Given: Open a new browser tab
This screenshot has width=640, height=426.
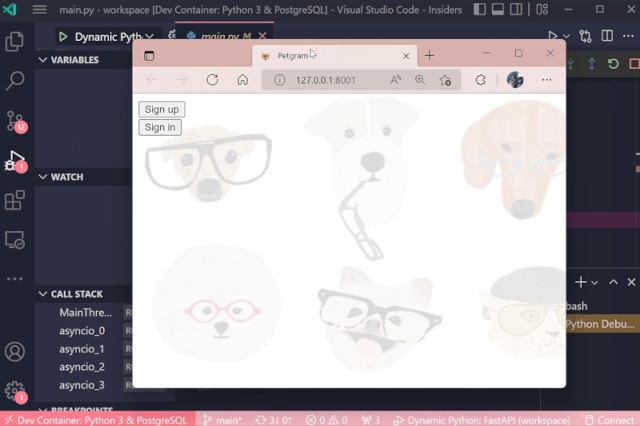Looking at the screenshot, I should (429, 55).
